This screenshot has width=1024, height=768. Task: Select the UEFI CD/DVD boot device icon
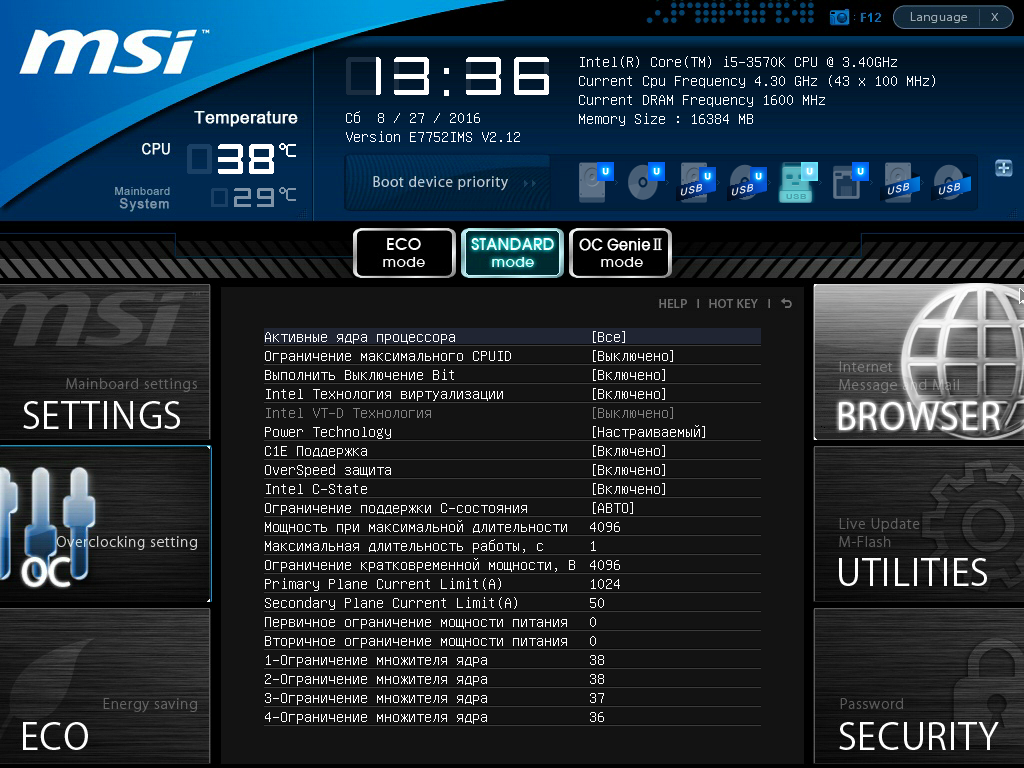click(646, 182)
